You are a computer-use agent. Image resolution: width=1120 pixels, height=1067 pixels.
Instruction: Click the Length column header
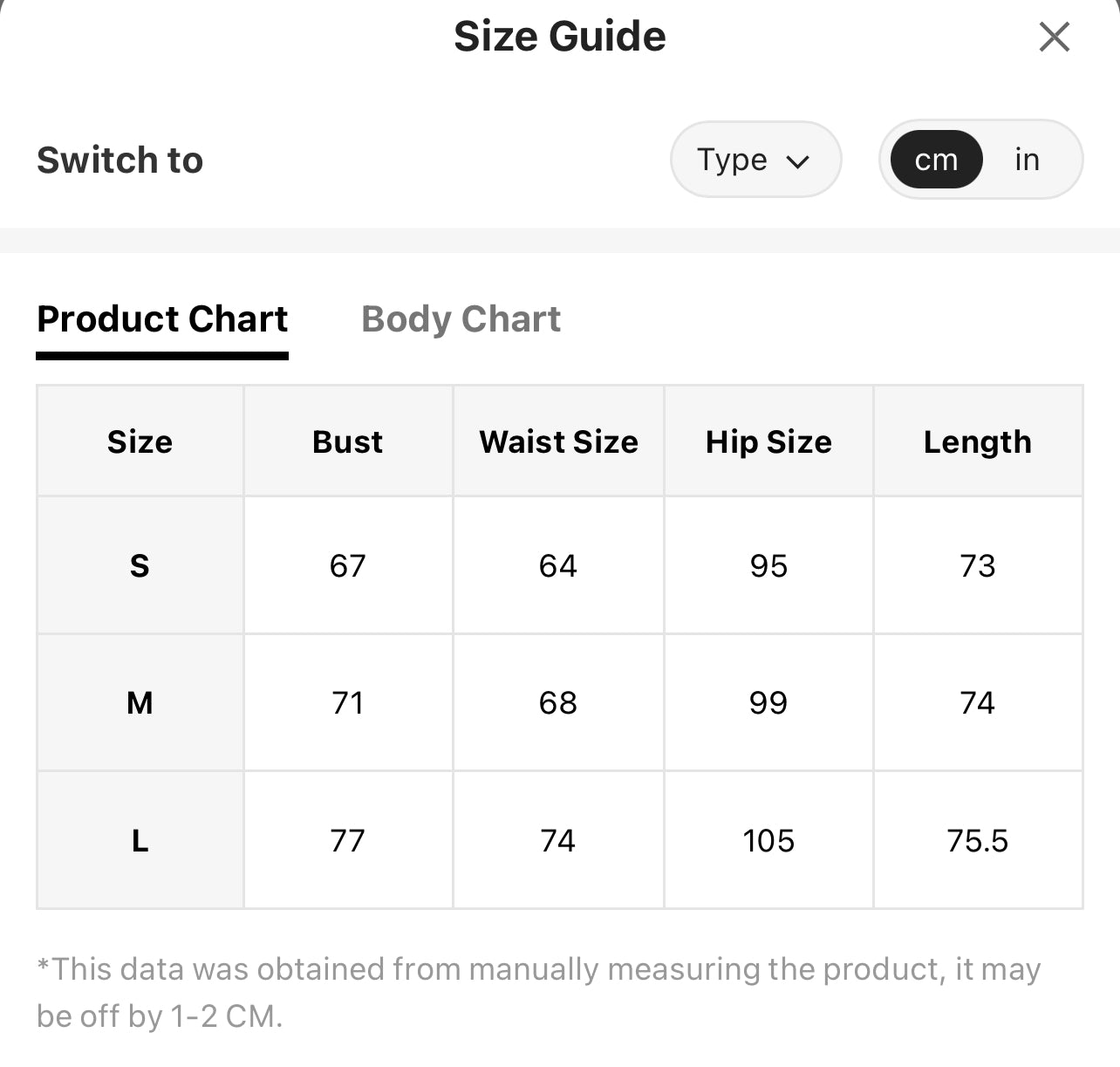click(x=978, y=441)
